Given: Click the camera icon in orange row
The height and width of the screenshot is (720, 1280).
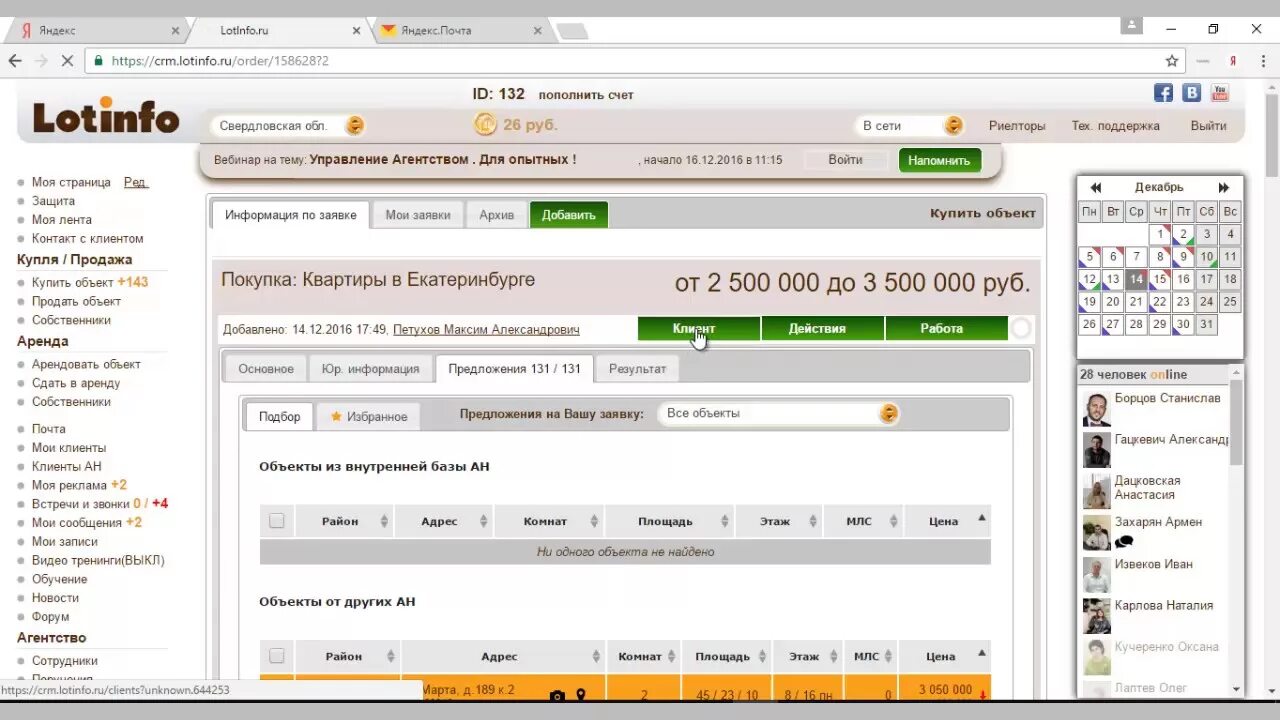Looking at the screenshot, I should [557, 695].
